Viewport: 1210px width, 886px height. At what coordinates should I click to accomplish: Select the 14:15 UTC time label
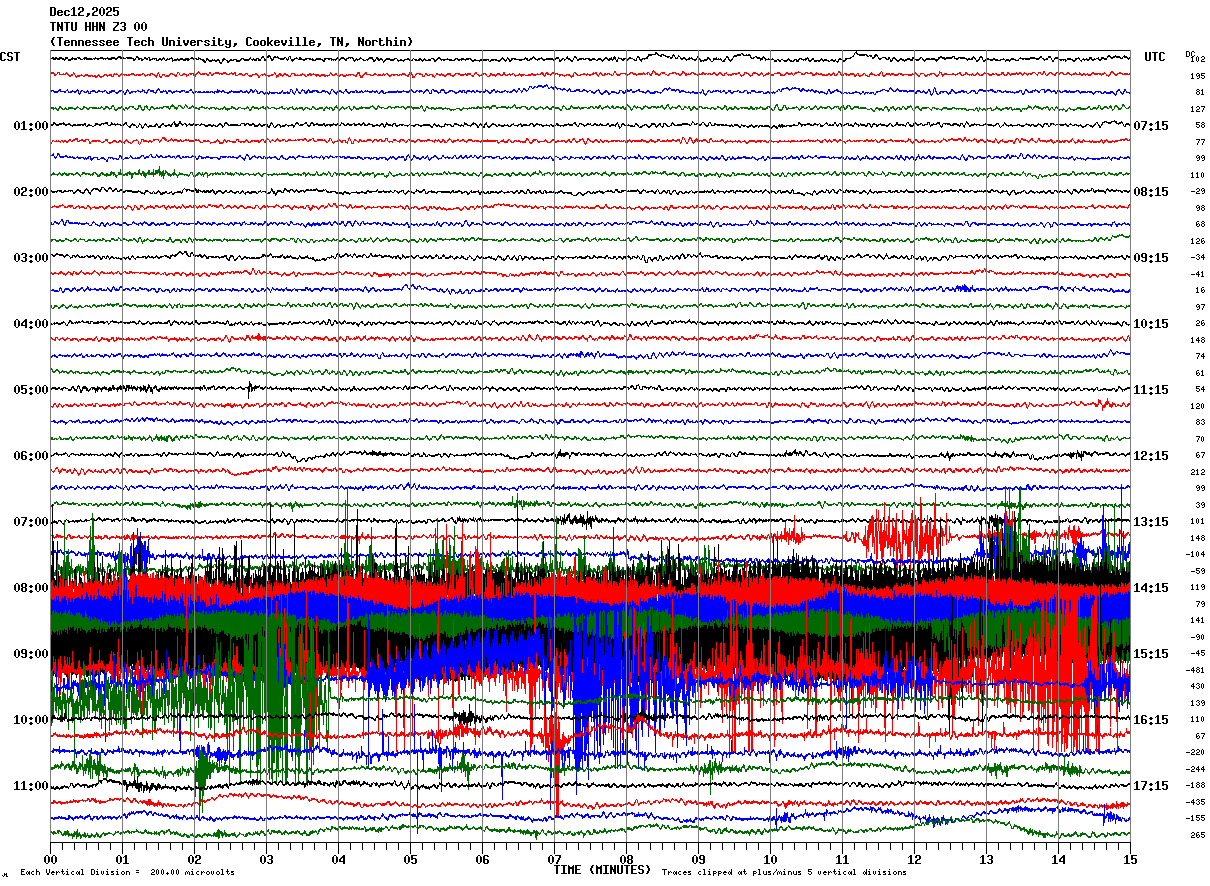(x=1151, y=588)
